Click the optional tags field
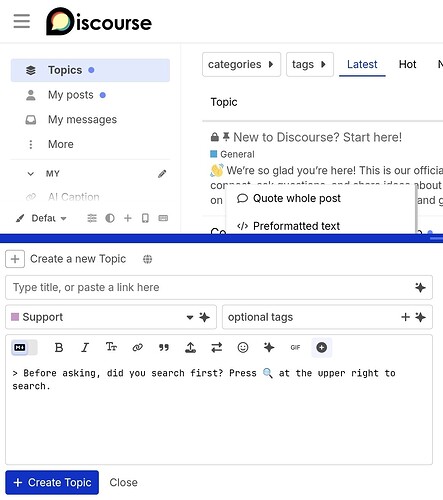This screenshot has width=443, height=500. pos(327,317)
